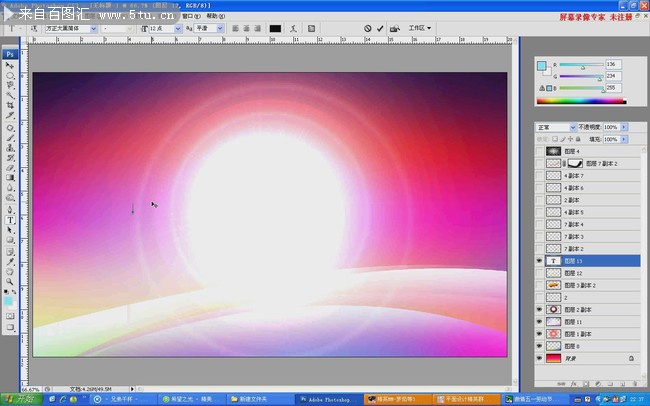This screenshot has width=650, height=406.
Task: Open the layer blend mode dropdown 正常
Action: [x=556, y=127]
